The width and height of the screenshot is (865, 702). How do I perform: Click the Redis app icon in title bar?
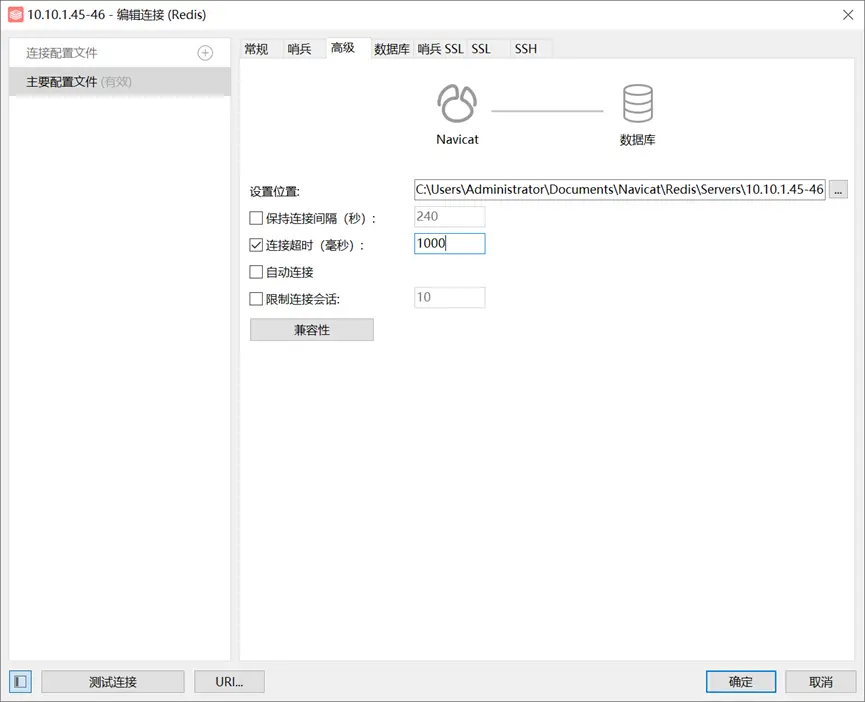15,14
